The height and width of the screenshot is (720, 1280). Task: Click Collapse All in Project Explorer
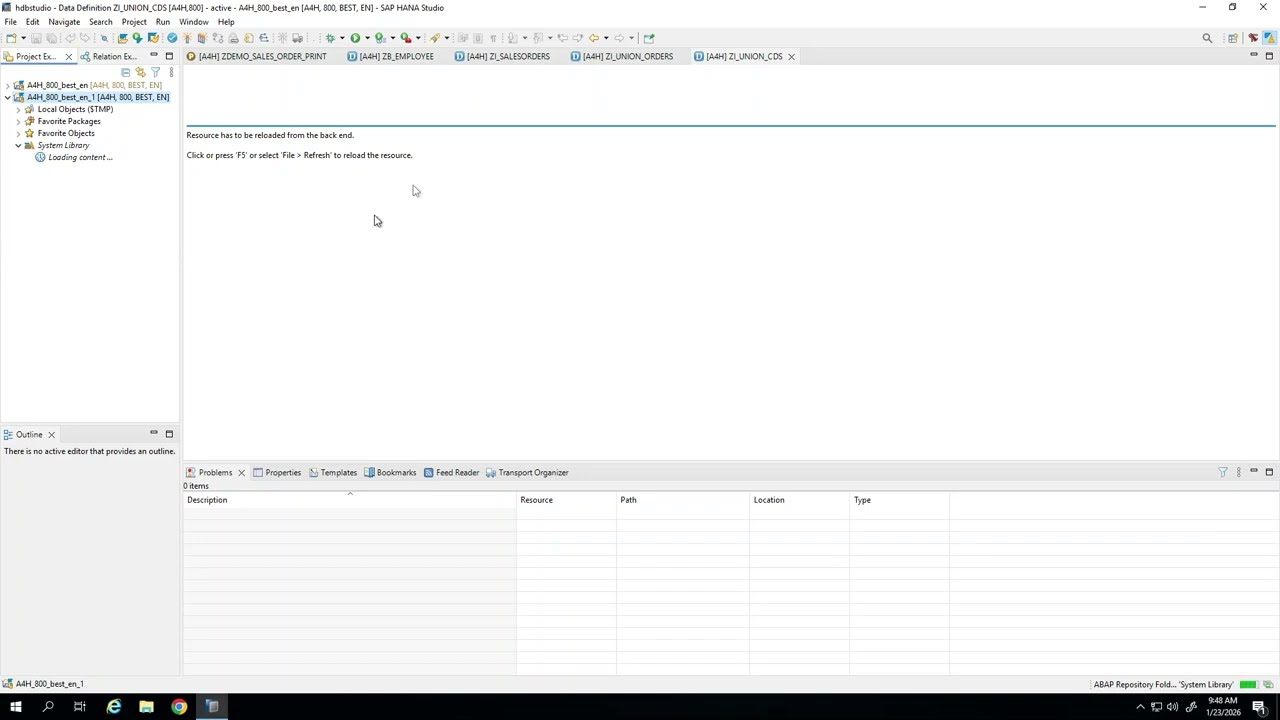(125, 72)
